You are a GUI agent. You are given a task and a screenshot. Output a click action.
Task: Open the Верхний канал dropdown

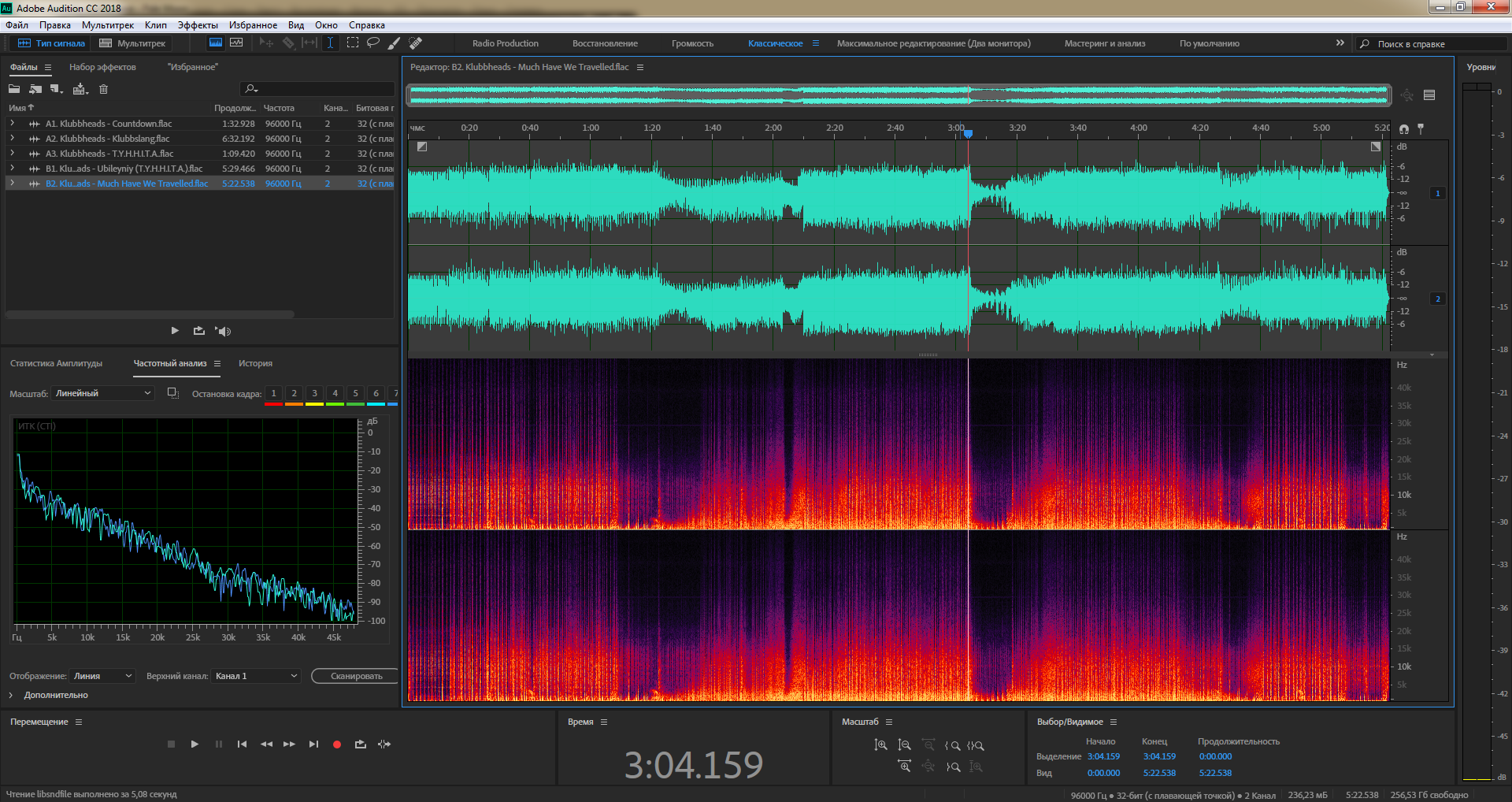pyautogui.click(x=256, y=676)
